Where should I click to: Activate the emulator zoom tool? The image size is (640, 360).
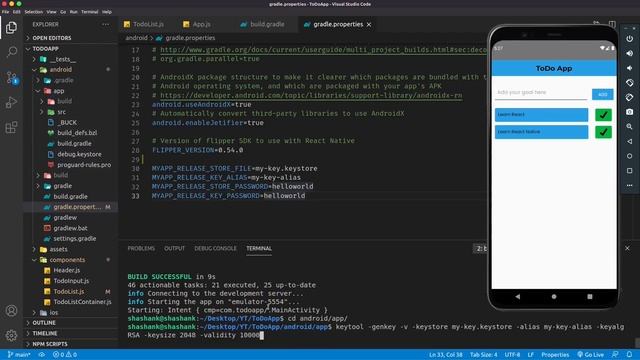pos(629,127)
